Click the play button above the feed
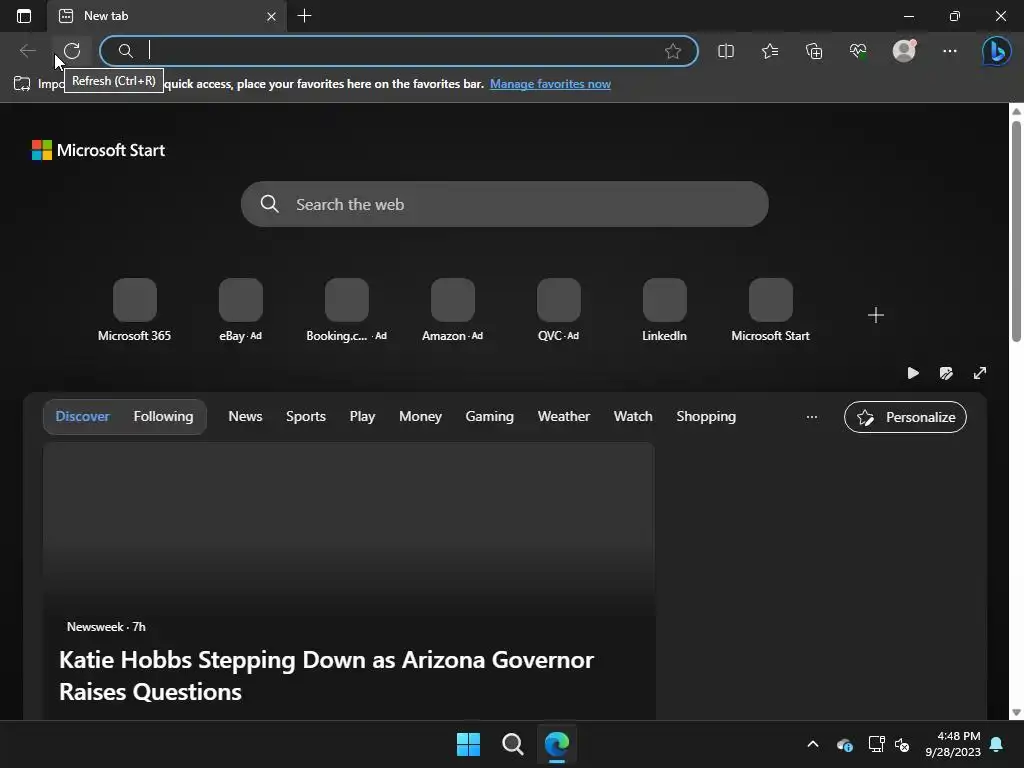 tap(913, 373)
